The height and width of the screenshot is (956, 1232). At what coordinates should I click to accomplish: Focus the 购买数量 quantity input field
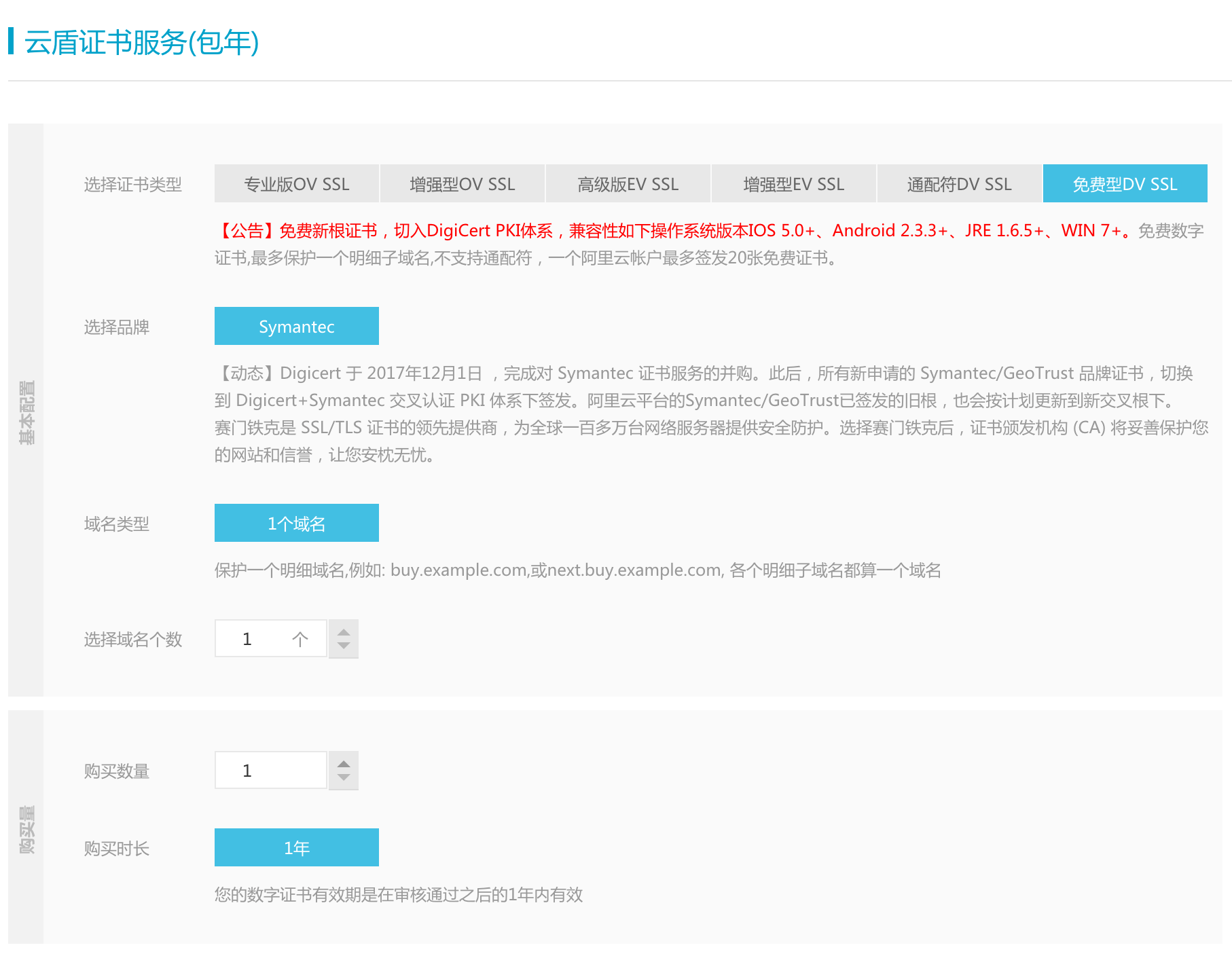point(271,770)
